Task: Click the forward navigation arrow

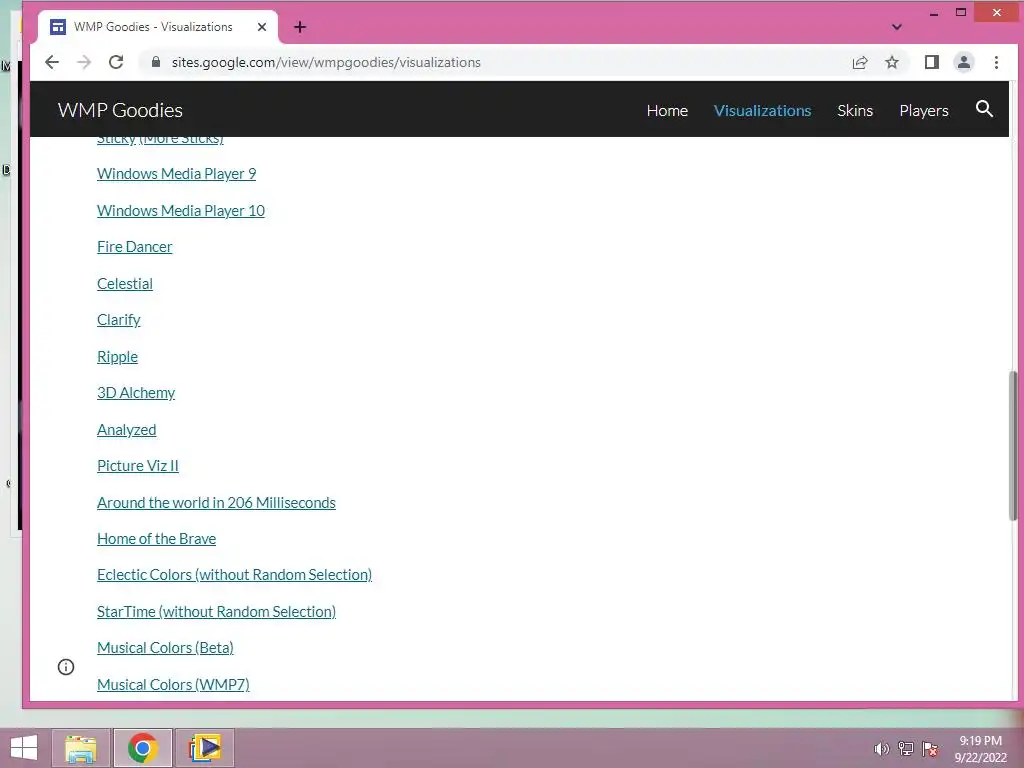Action: tap(84, 62)
